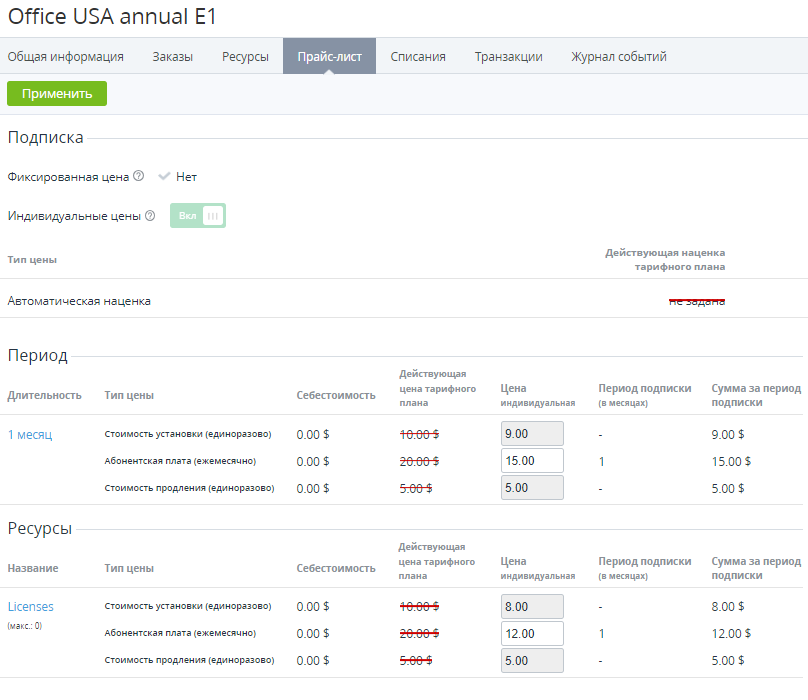Click the Ресурсы section heading
Viewport: 808px width, 700px height.
(40, 528)
